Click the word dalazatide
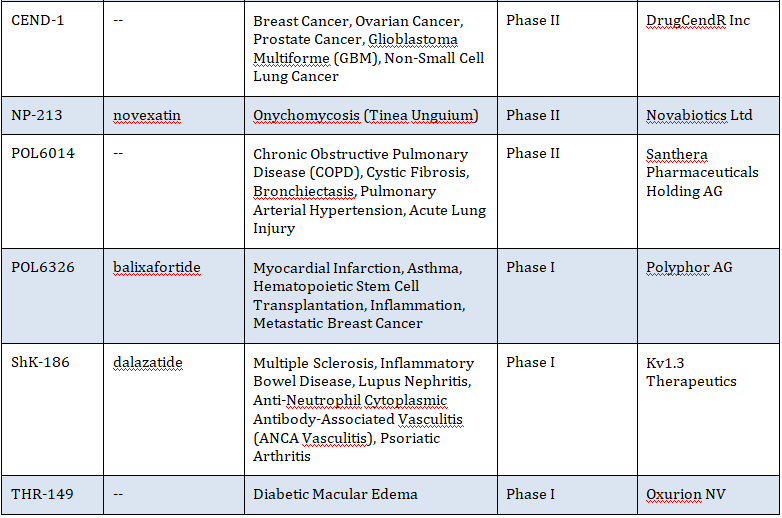Image resolution: width=782 pixels, height=518 pixels. pyautogui.click(x=148, y=363)
